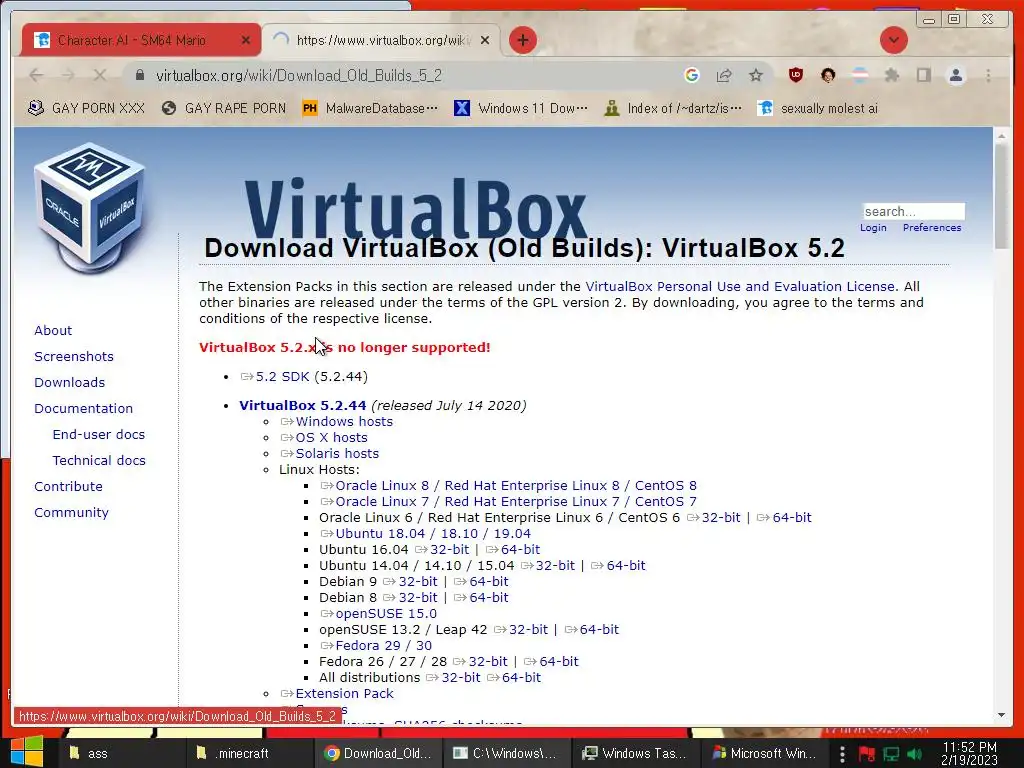Image resolution: width=1024 pixels, height=768 pixels.
Task: Select the virtualbox.org/wiki tab
Action: (x=382, y=40)
